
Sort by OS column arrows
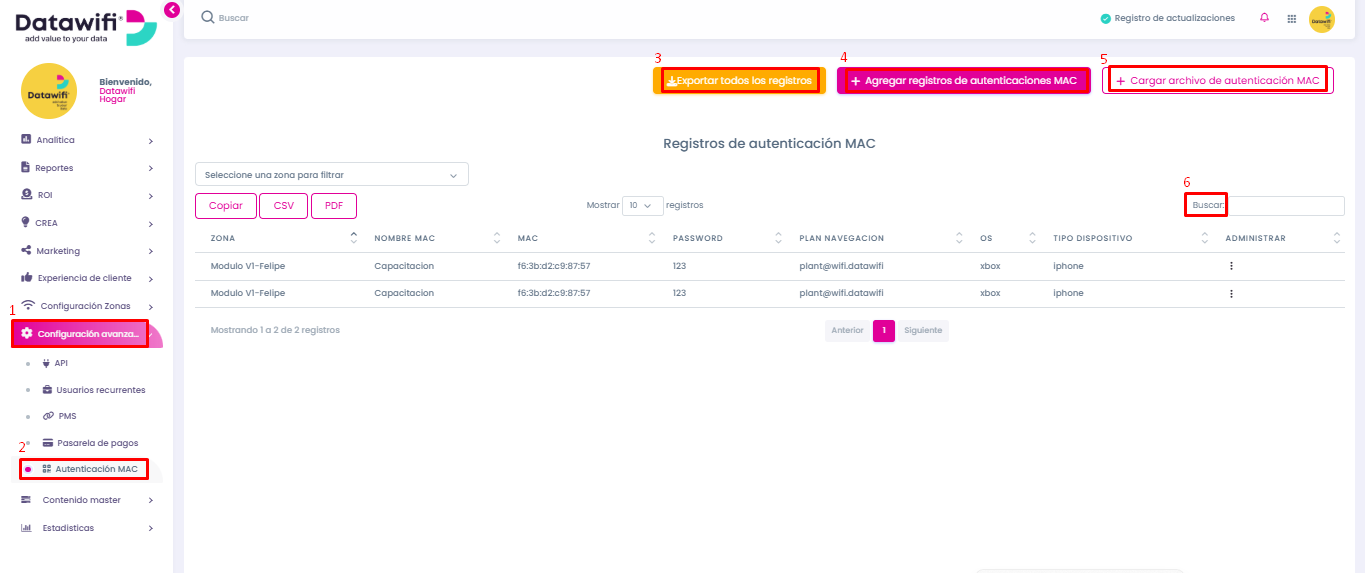(x=1033, y=238)
